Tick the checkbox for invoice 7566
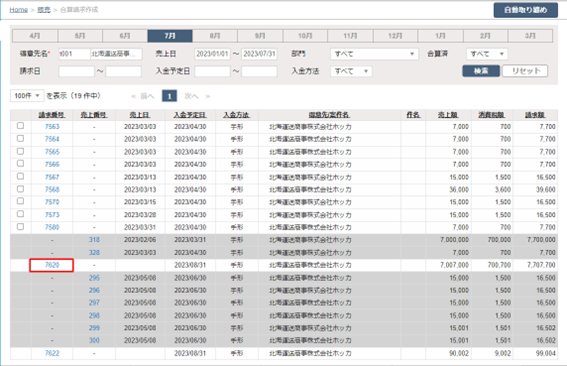Viewport: 567px width, 366px height. coord(21,163)
